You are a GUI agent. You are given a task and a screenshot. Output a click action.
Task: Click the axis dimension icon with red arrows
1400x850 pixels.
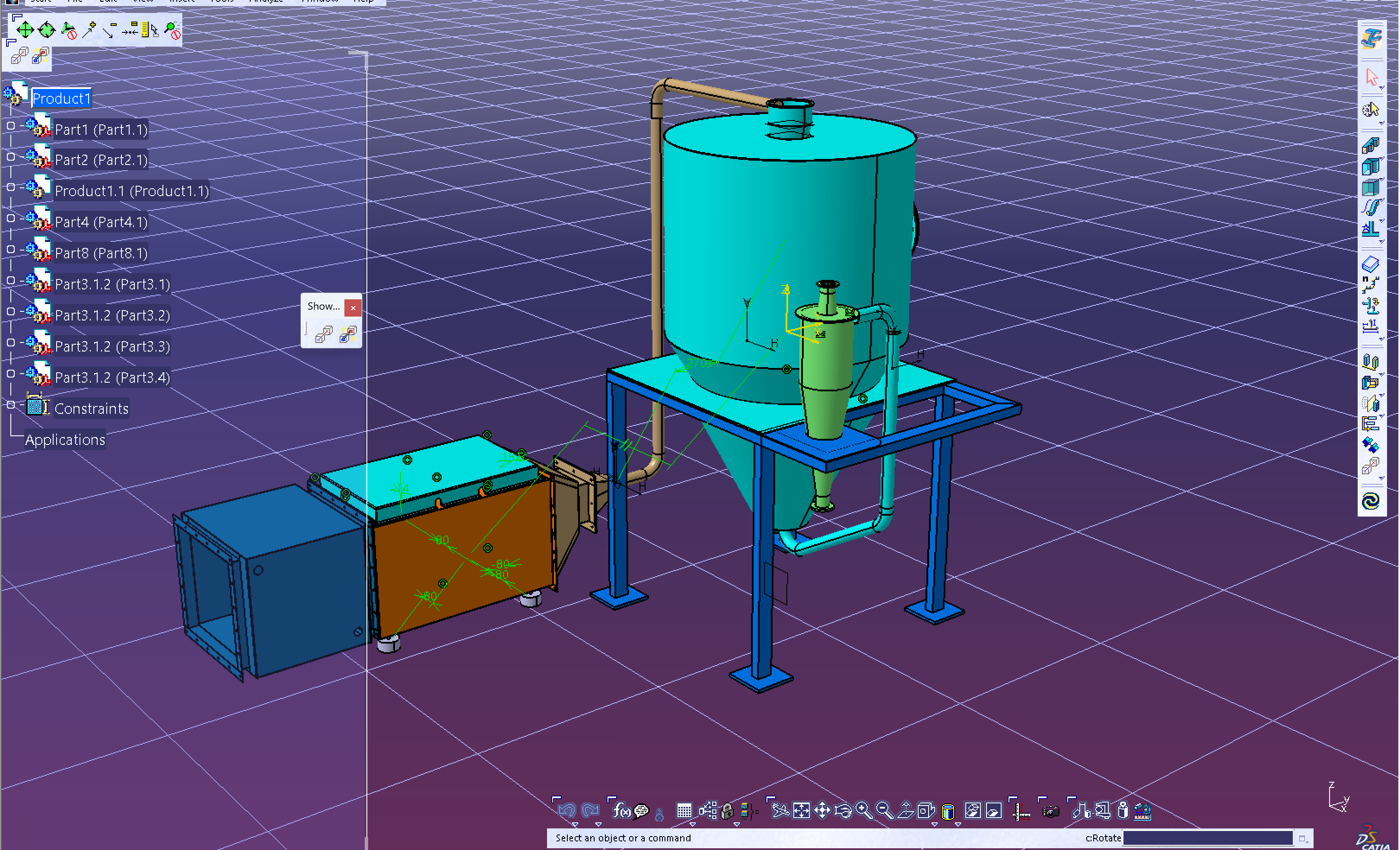click(1022, 812)
